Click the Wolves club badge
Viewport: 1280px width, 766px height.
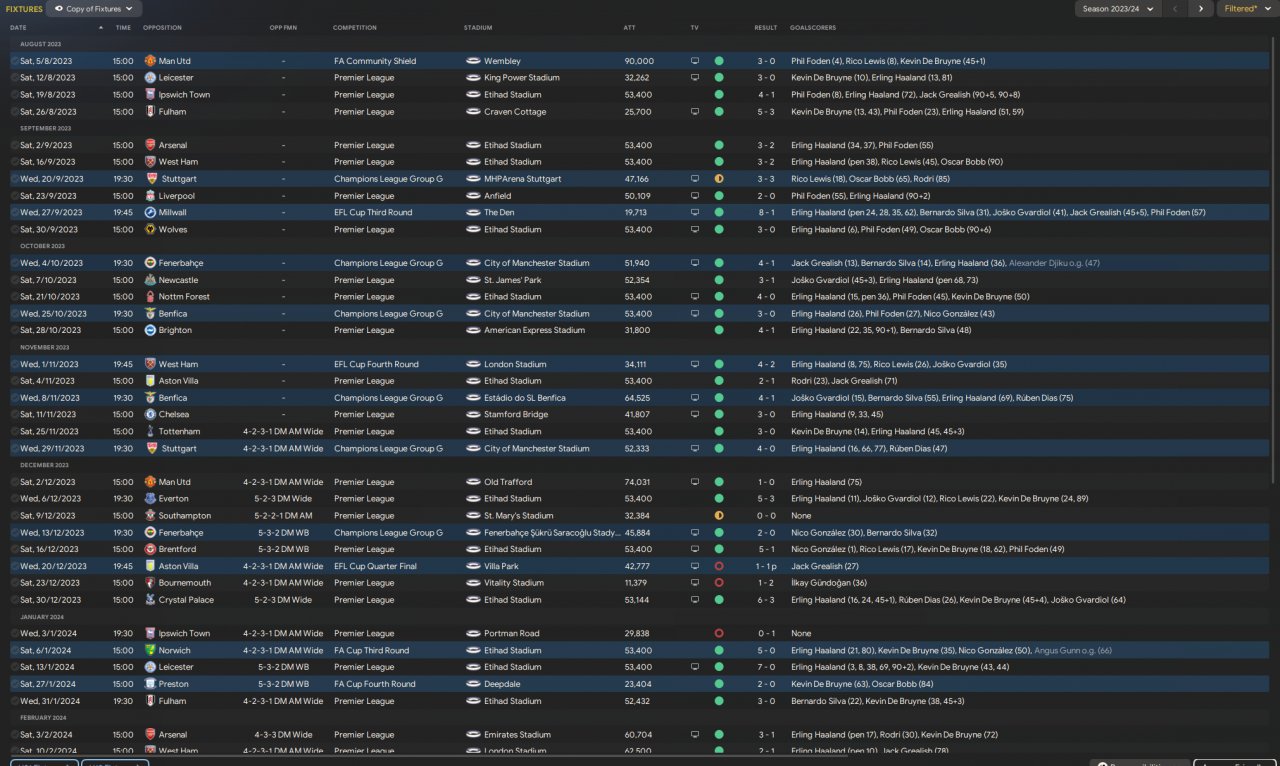coord(150,230)
